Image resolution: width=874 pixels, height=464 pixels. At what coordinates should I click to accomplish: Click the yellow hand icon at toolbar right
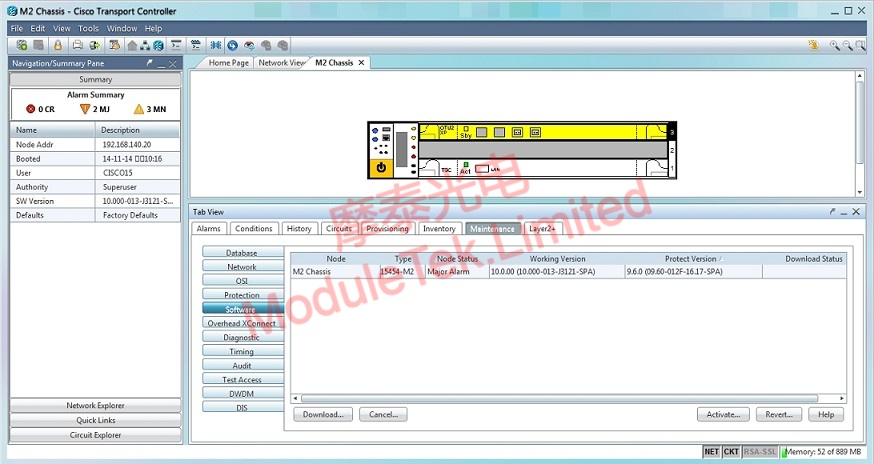pos(813,45)
